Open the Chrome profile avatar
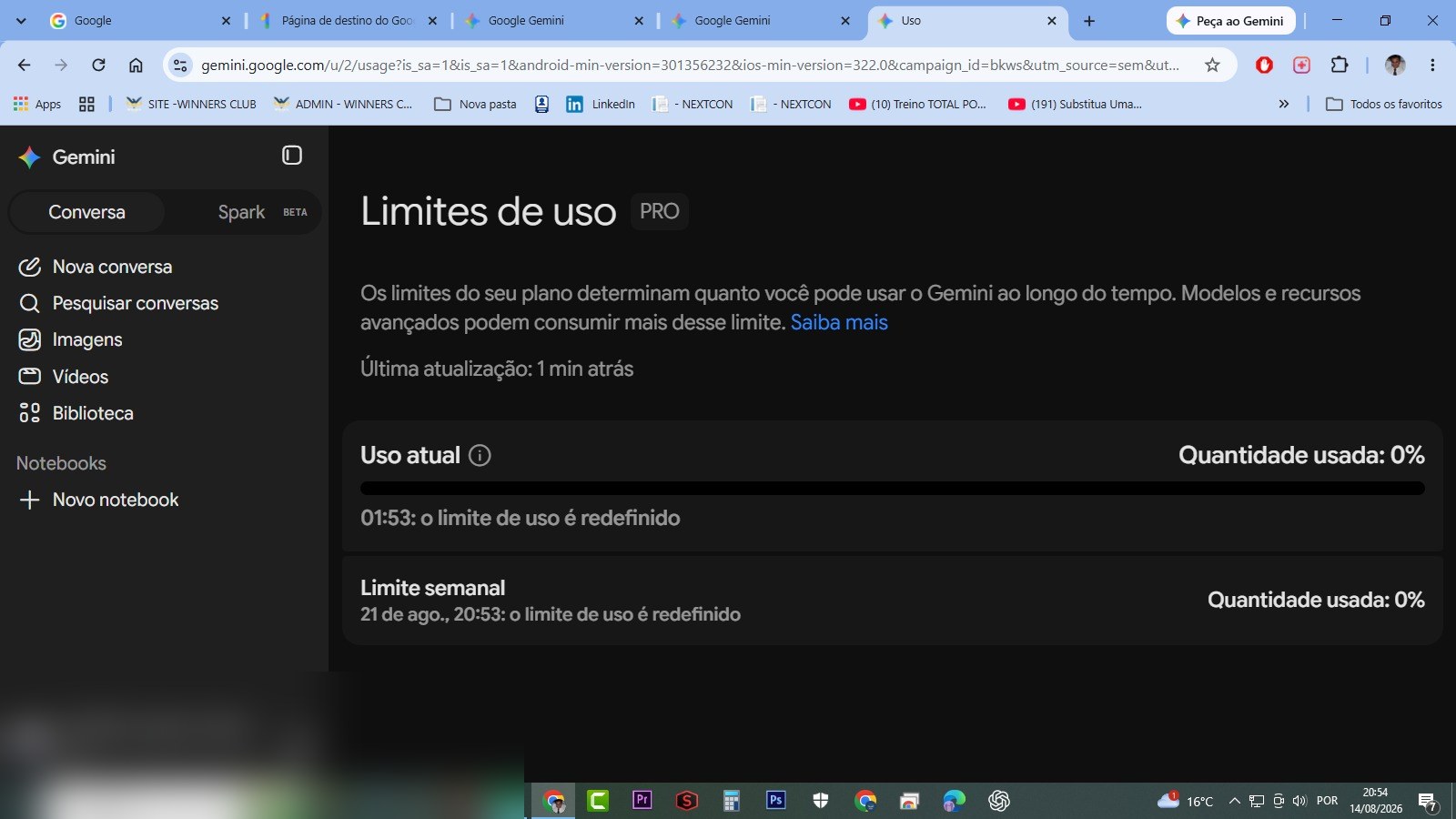Screen dimensions: 1456x819 1395,65
